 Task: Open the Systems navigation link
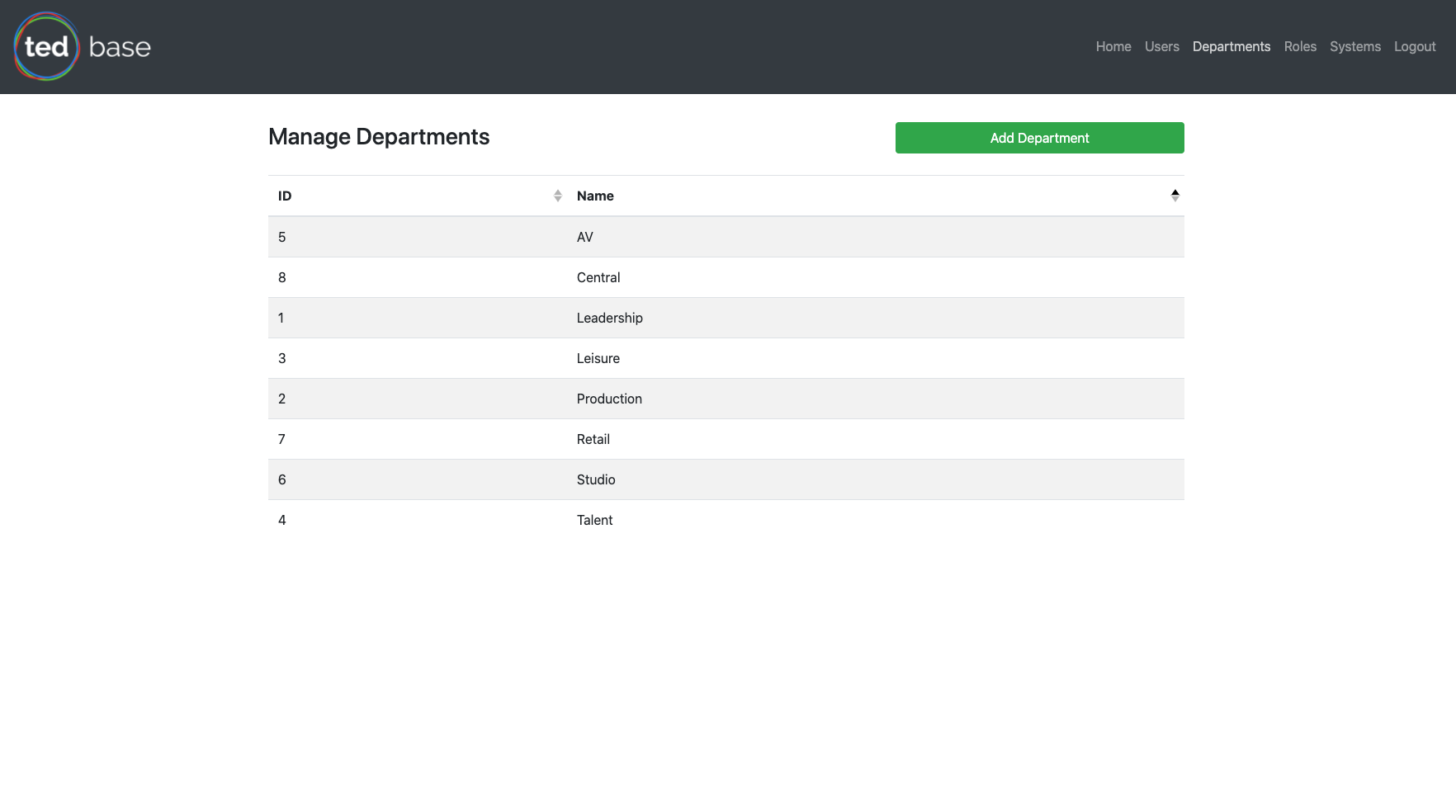[x=1354, y=47]
